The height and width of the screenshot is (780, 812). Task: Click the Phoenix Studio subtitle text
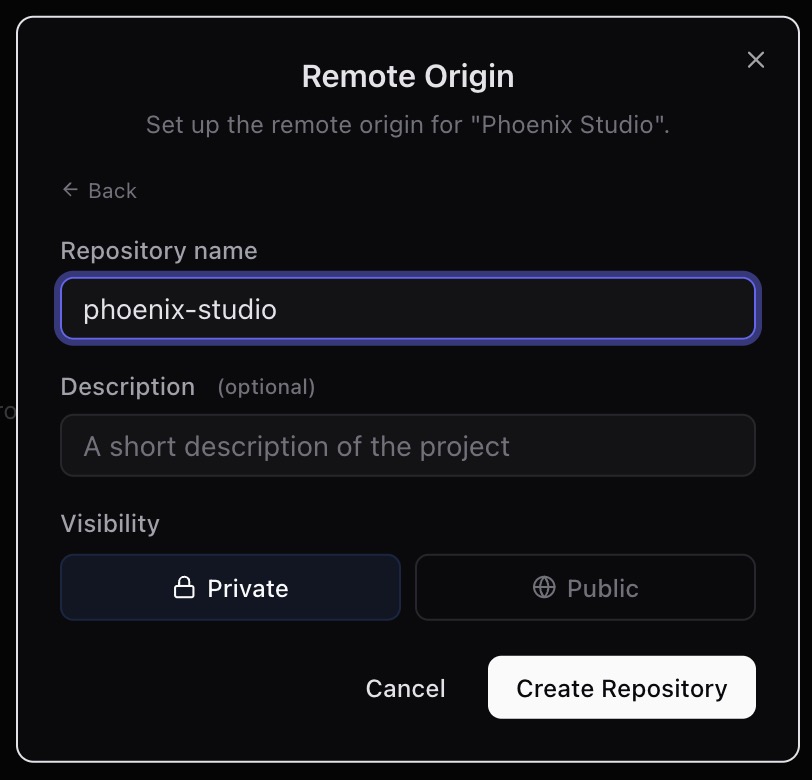pos(406,124)
